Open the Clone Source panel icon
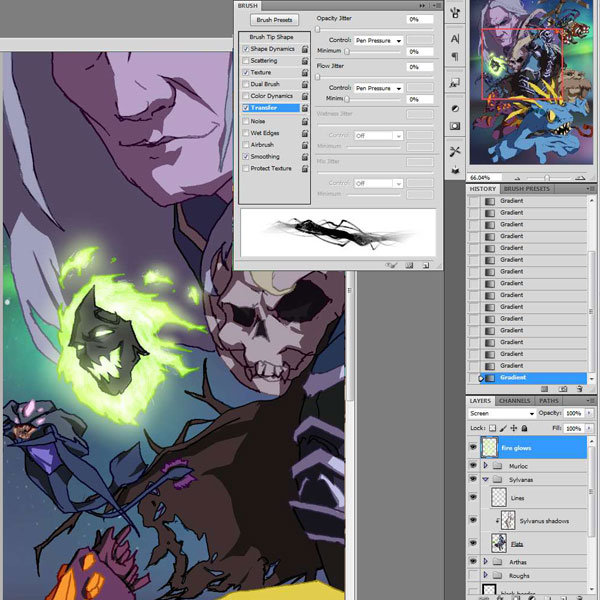 tap(455, 170)
